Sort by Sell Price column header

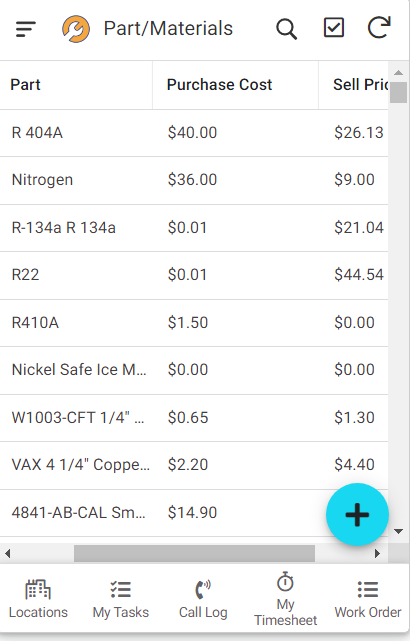point(354,85)
